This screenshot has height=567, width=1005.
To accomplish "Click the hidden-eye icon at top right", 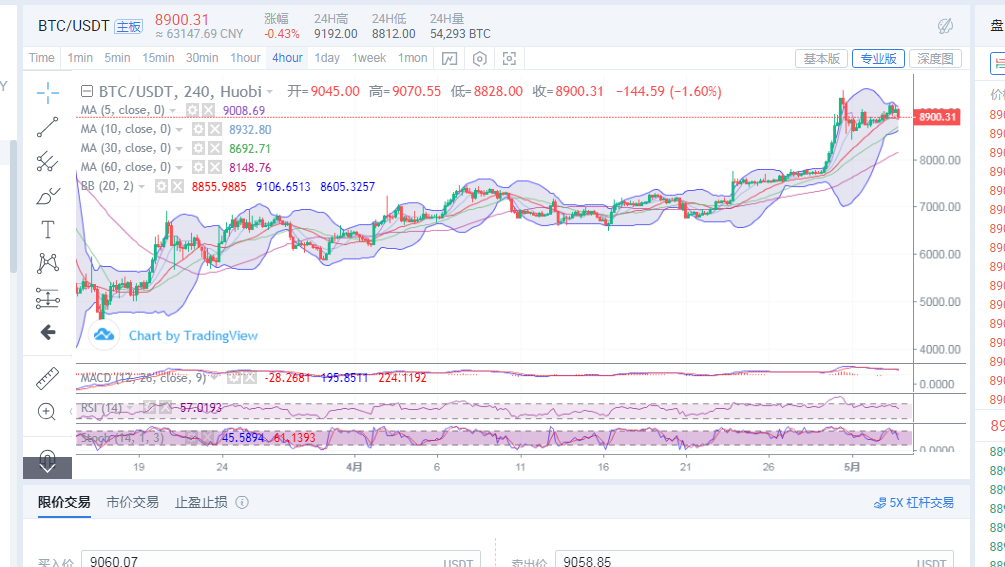I will tap(945, 26).
